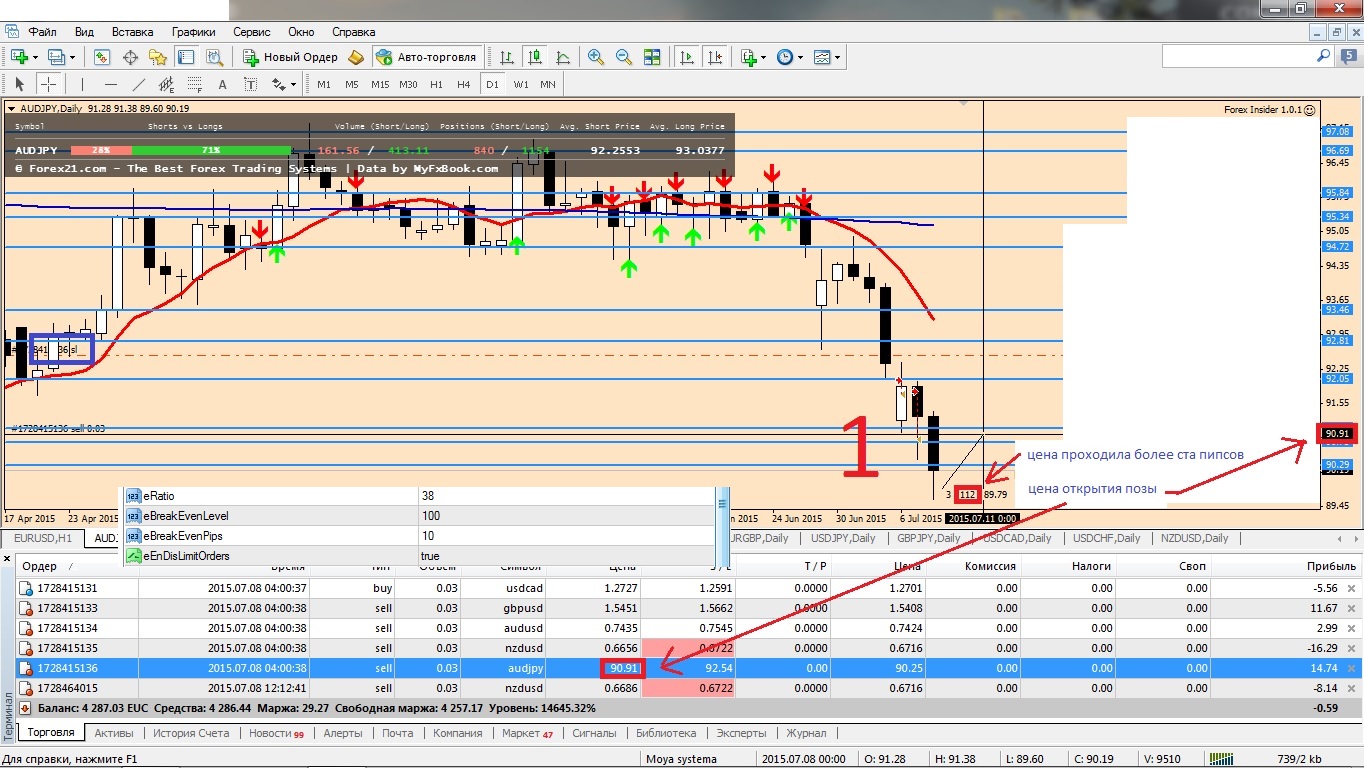Switch to the Эксперты tab
The height and width of the screenshot is (768, 1364).
point(742,733)
